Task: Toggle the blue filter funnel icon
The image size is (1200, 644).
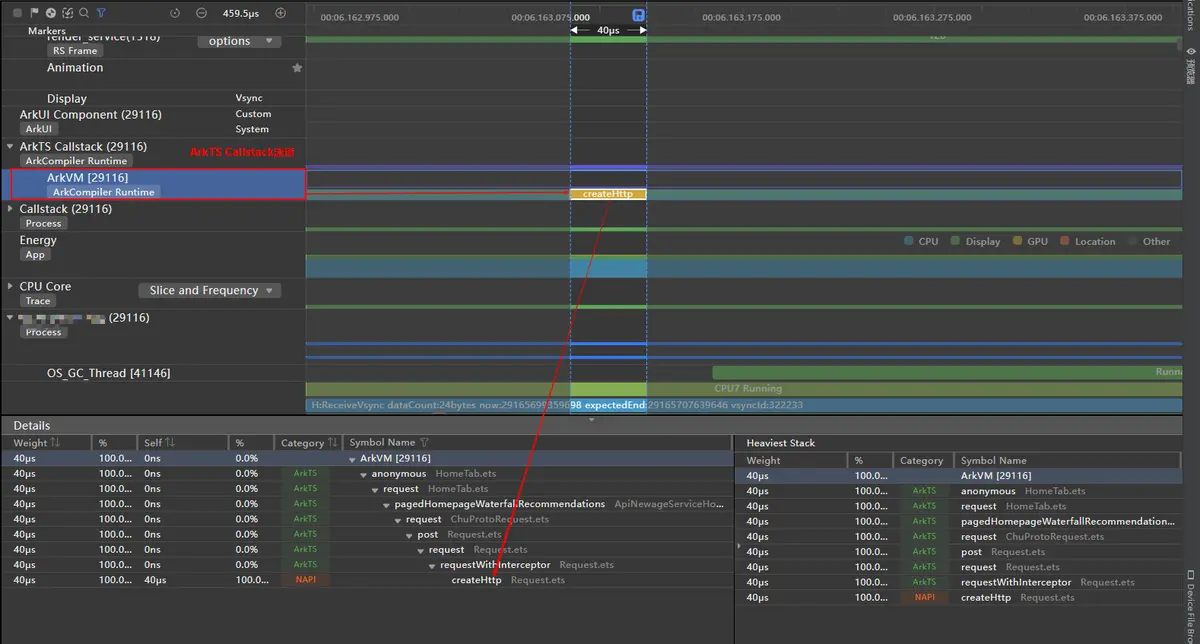Action: click(101, 13)
